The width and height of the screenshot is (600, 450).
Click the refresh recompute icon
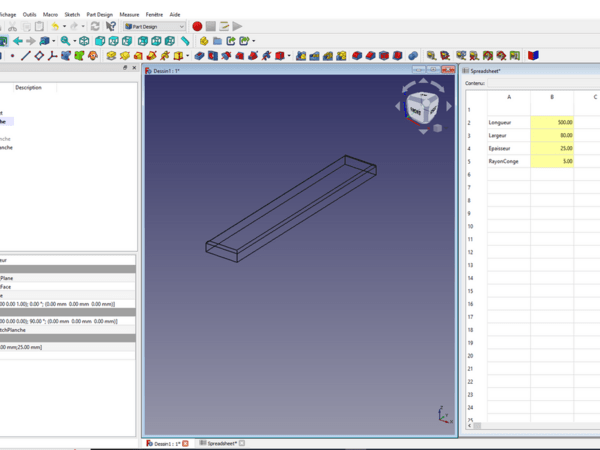point(95,27)
